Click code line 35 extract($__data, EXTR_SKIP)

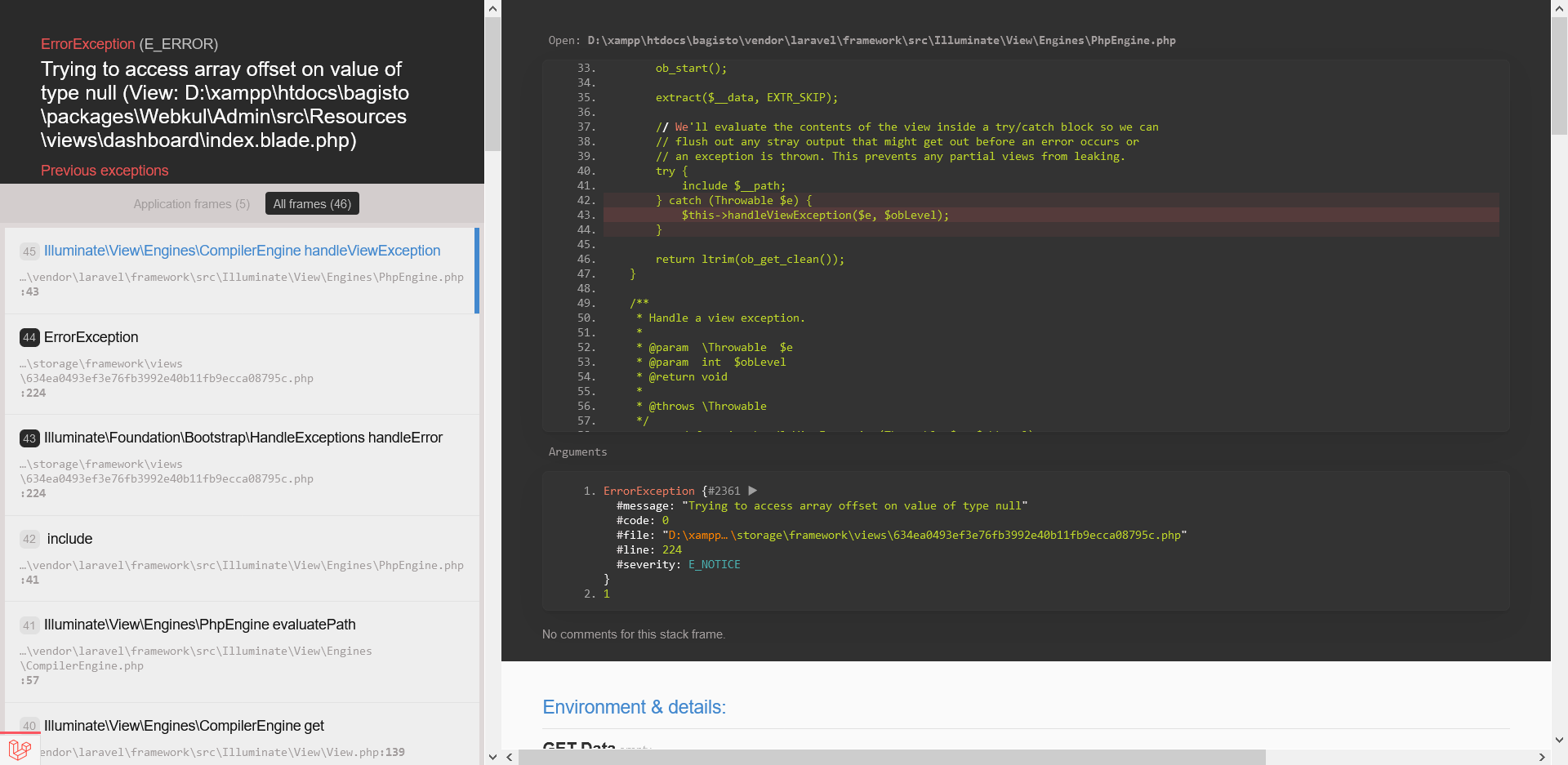(746, 98)
